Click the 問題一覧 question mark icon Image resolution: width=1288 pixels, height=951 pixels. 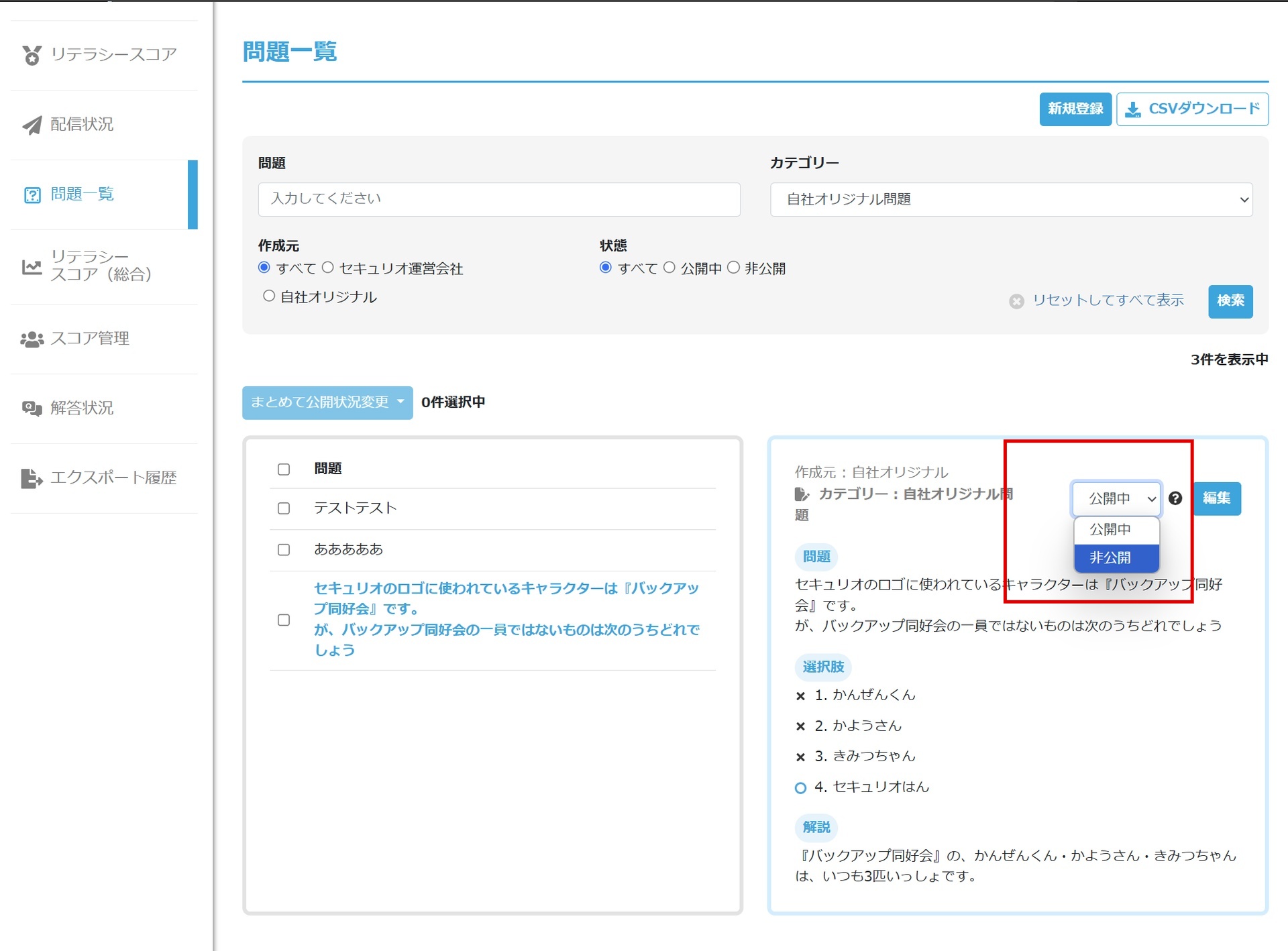(32, 194)
